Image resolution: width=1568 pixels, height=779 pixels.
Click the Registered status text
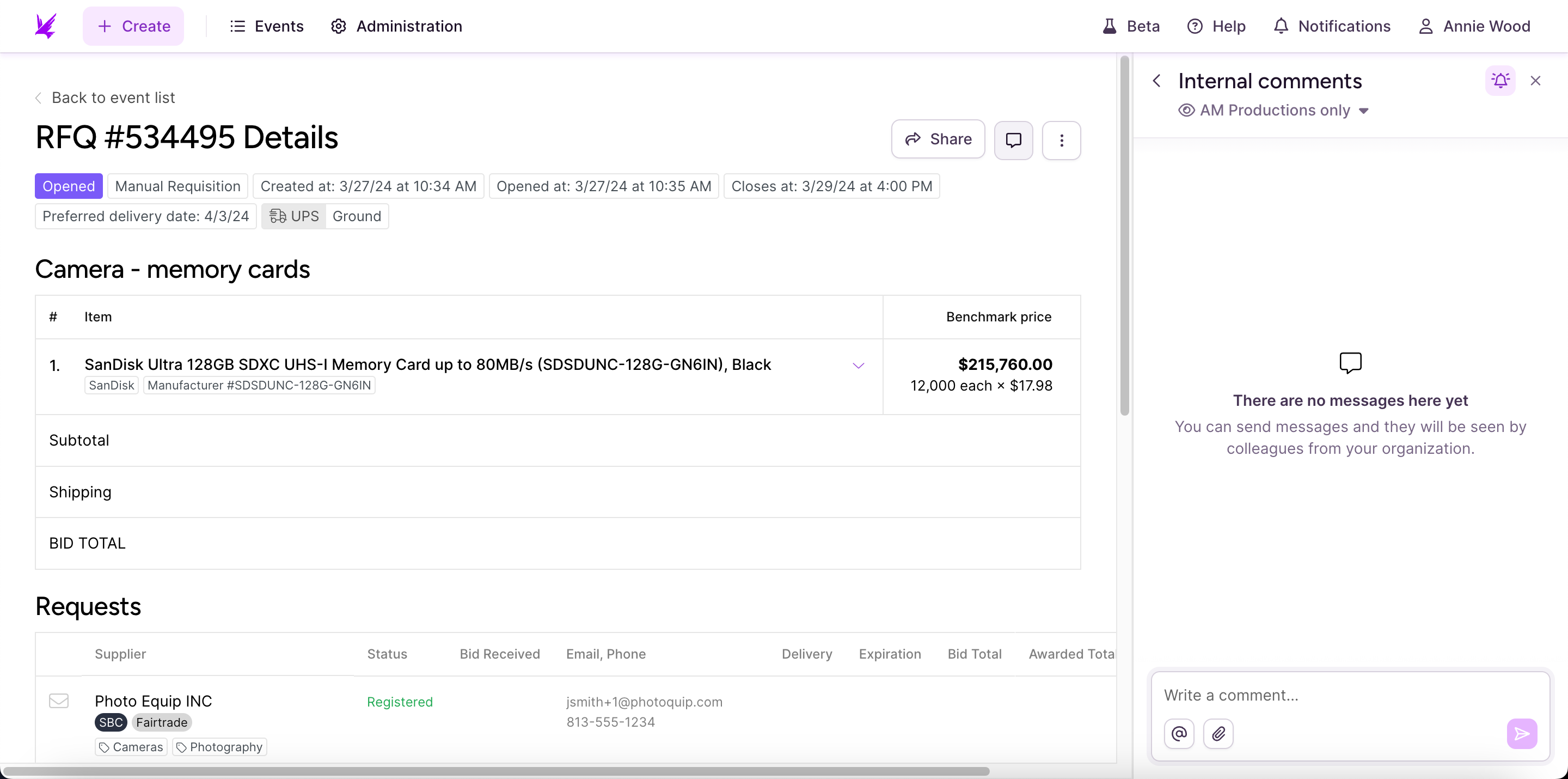pyautogui.click(x=400, y=702)
